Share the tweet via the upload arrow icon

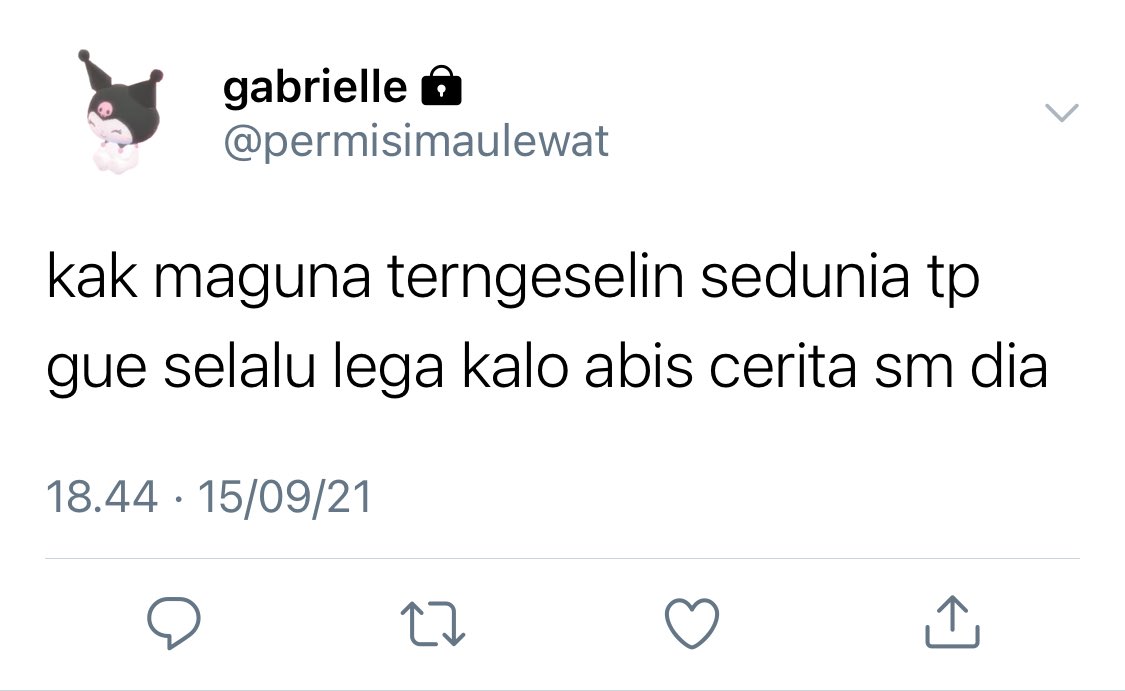point(952,621)
